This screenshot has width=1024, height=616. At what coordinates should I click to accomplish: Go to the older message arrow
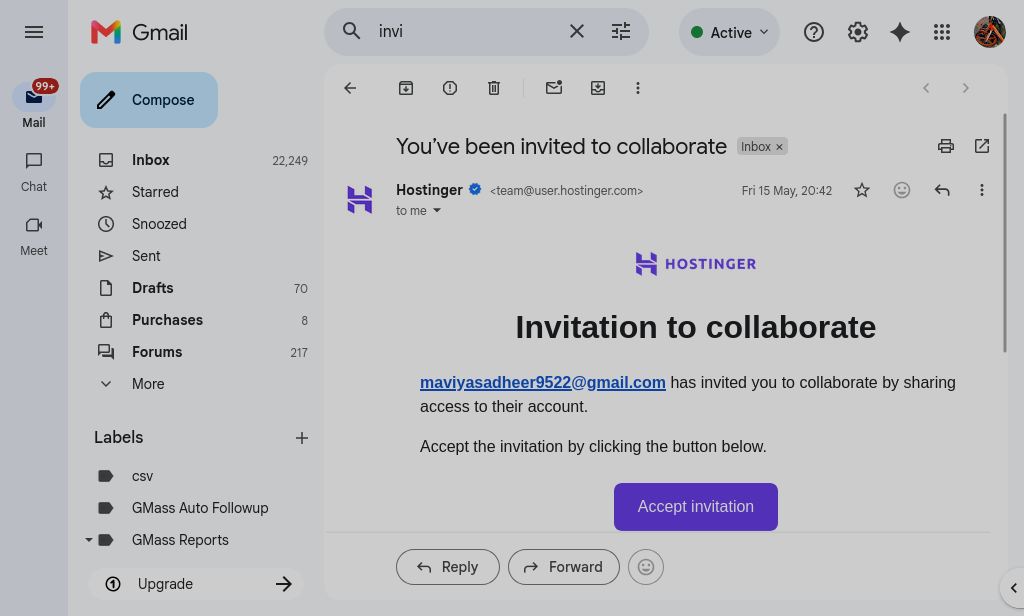[965, 88]
